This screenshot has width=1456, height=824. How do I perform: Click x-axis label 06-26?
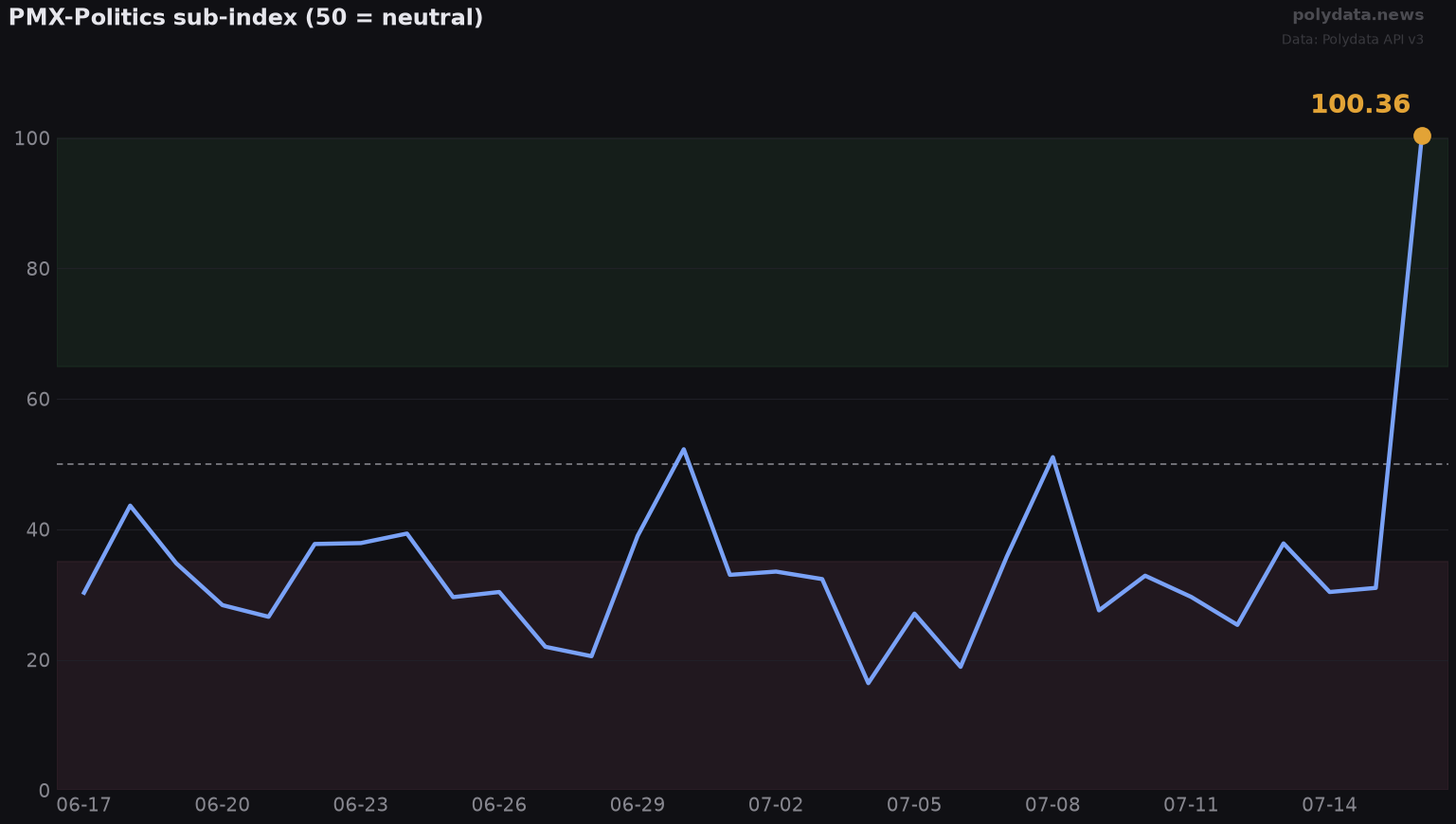tap(499, 805)
